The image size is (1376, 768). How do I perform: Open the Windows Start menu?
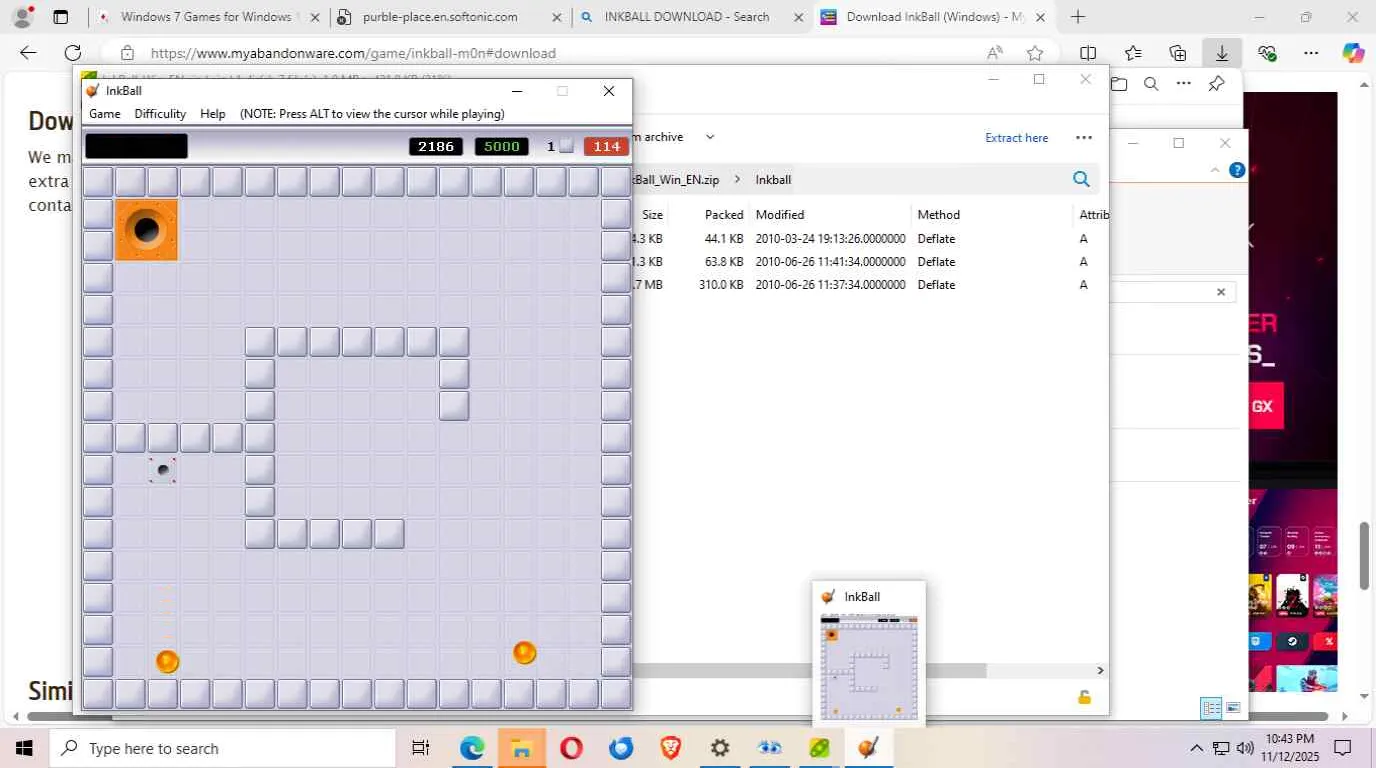(24, 748)
